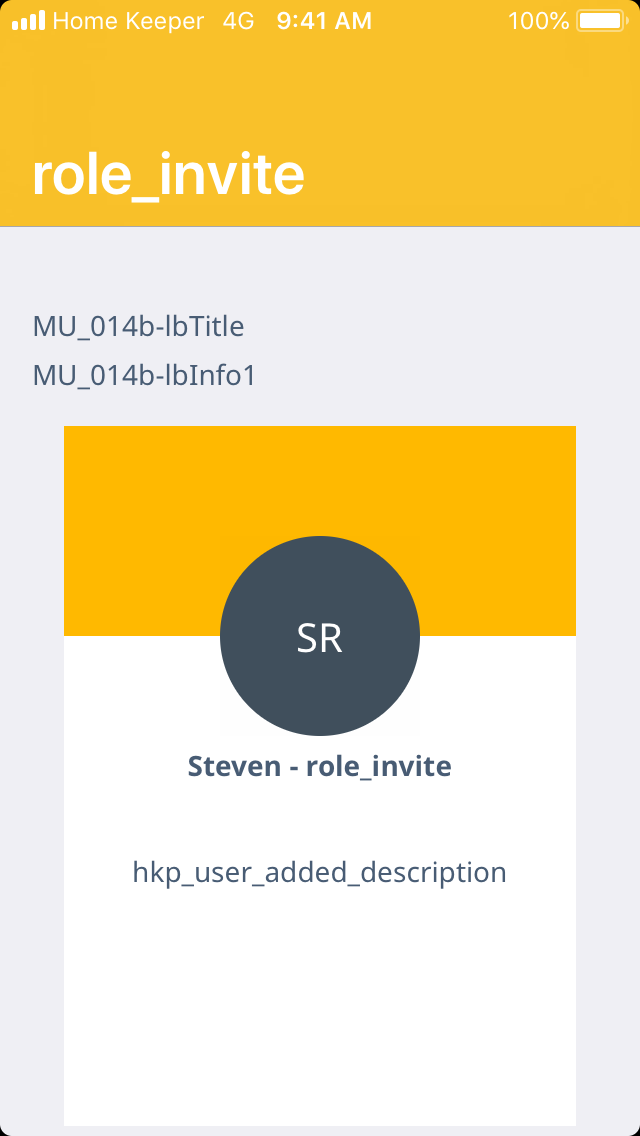Image resolution: width=640 pixels, height=1136 pixels.
Task: Tap the role_invite header title
Action: click(x=168, y=175)
